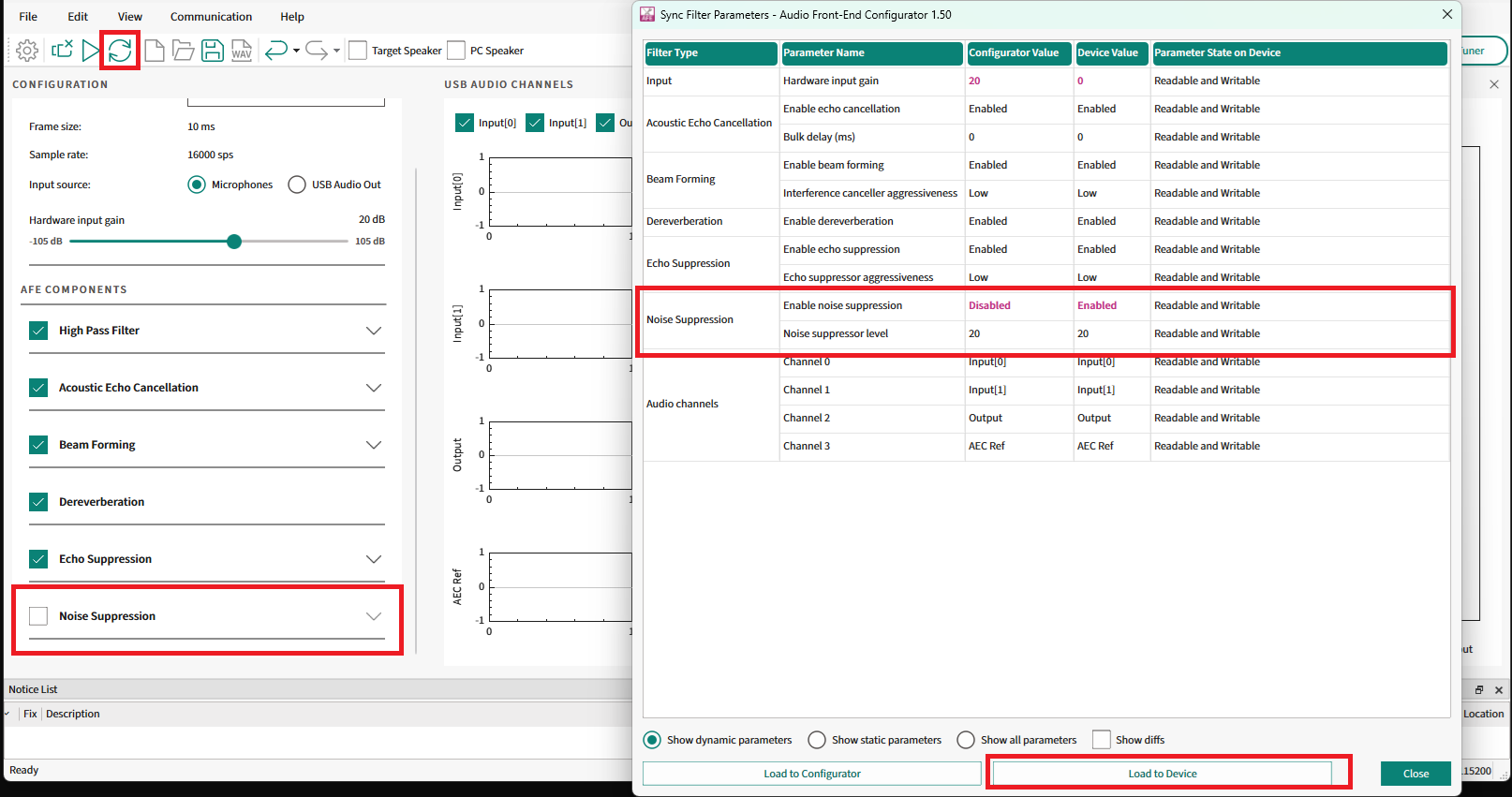Screen dimensions: 1512x797
Task: Click the save floppy disk icon
Action: pyautogui.click(x=213, y=51)
